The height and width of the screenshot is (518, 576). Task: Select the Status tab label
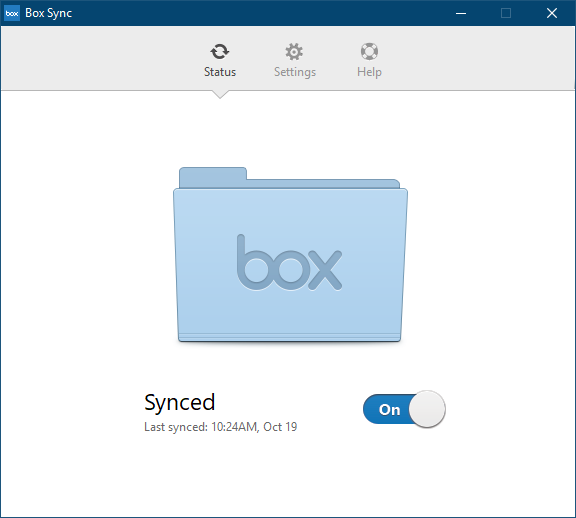point(220,72)
